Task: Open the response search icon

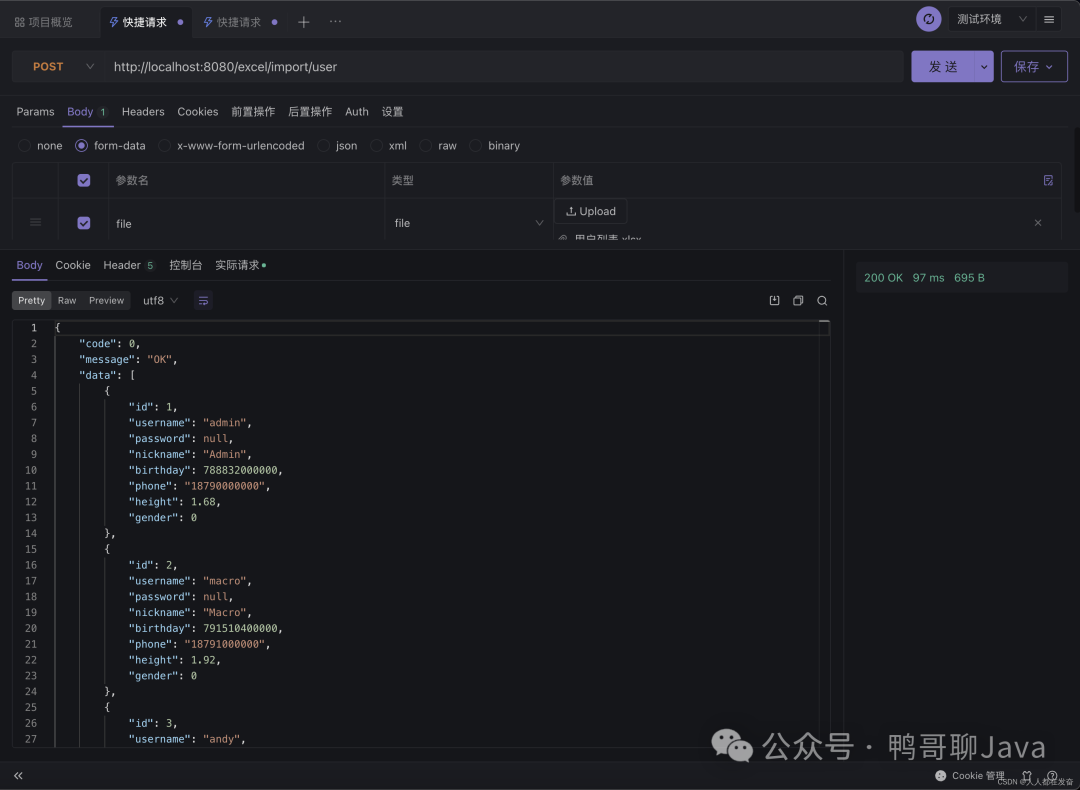Action: (x=821, y=300)
